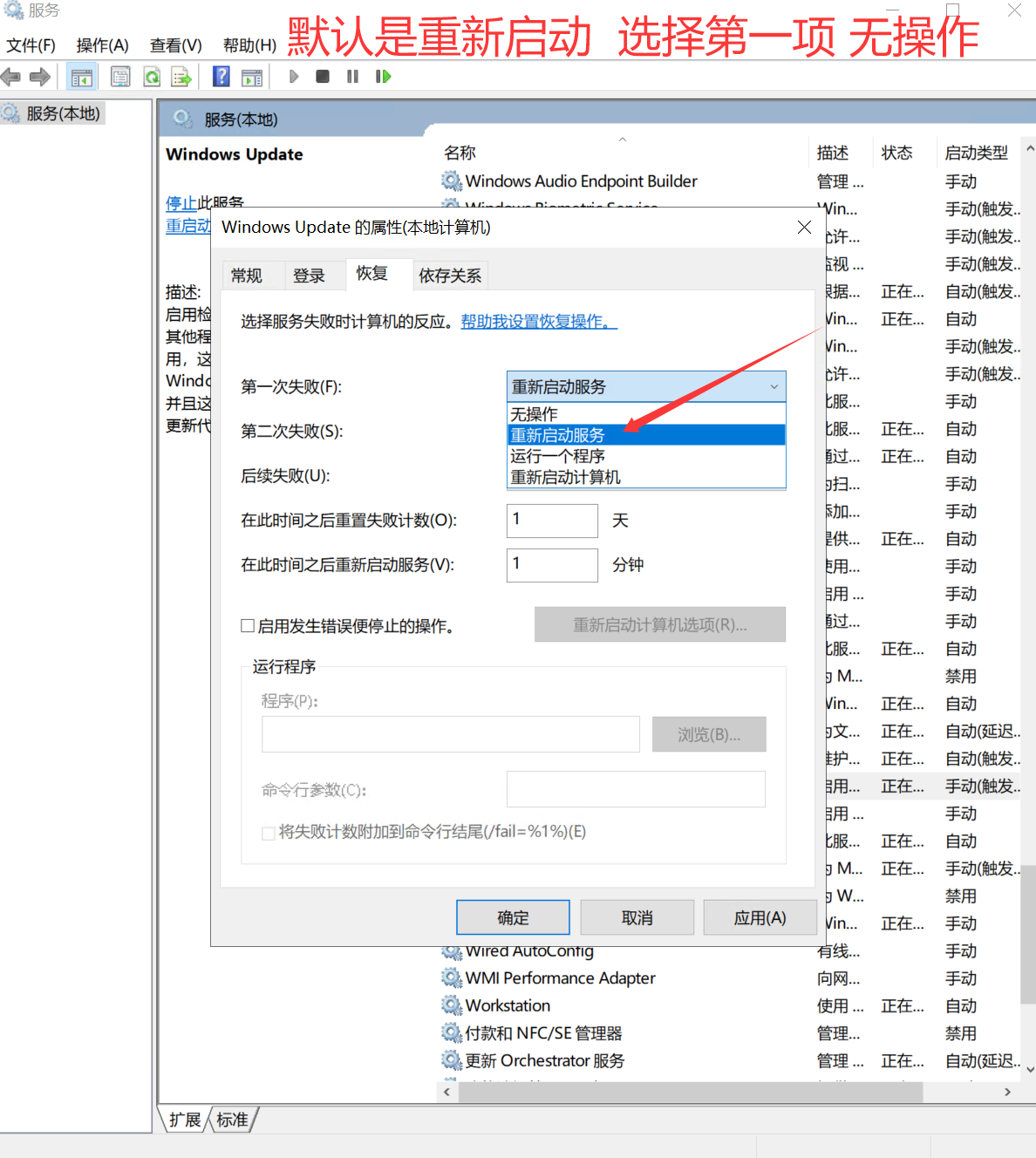Select the 更新 Orchestrator 服务 icon
The image size is (1036, 1158).
click(x=452, y=1060)
